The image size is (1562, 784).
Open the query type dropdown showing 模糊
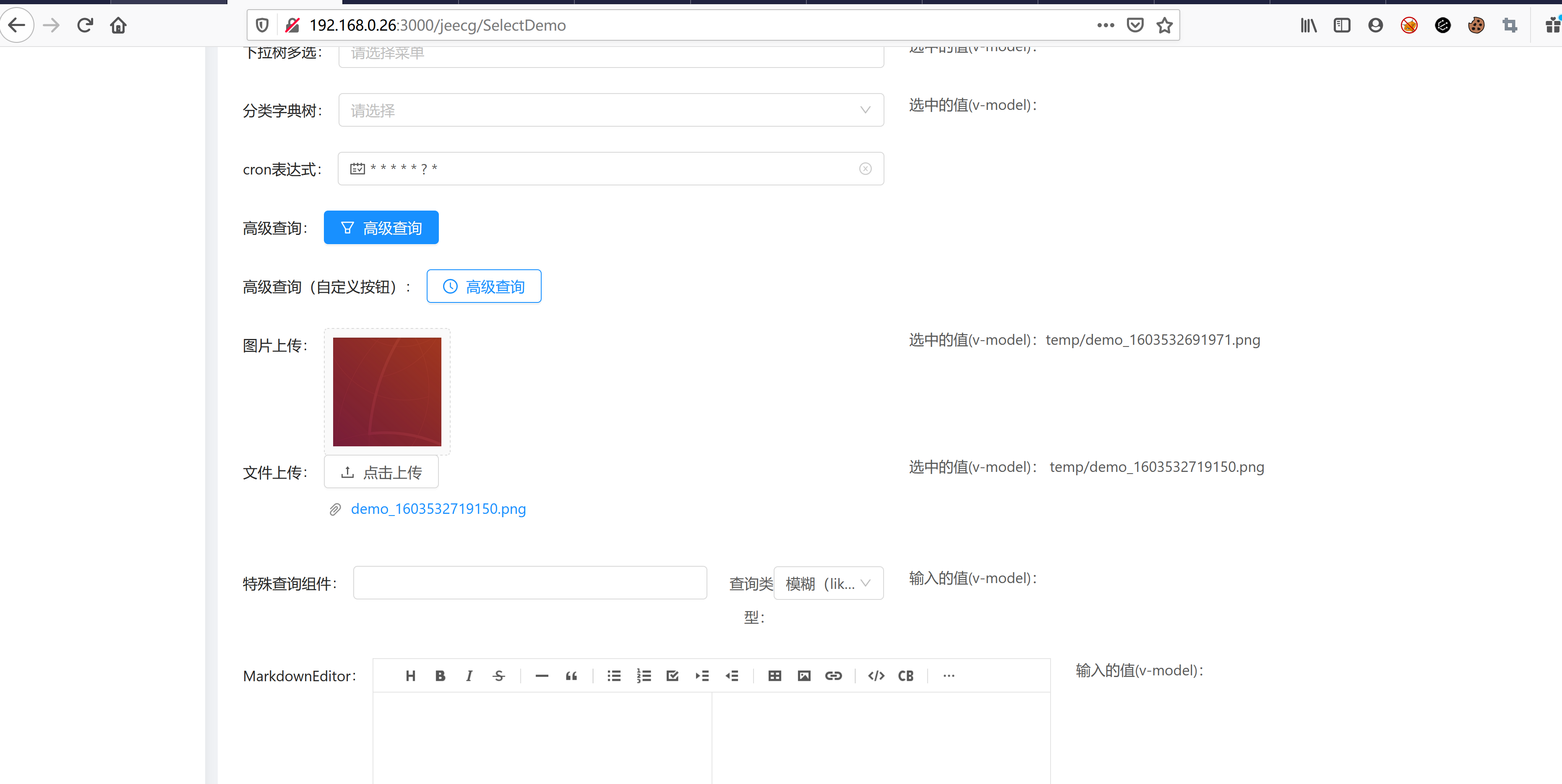(x=828, y=583)
